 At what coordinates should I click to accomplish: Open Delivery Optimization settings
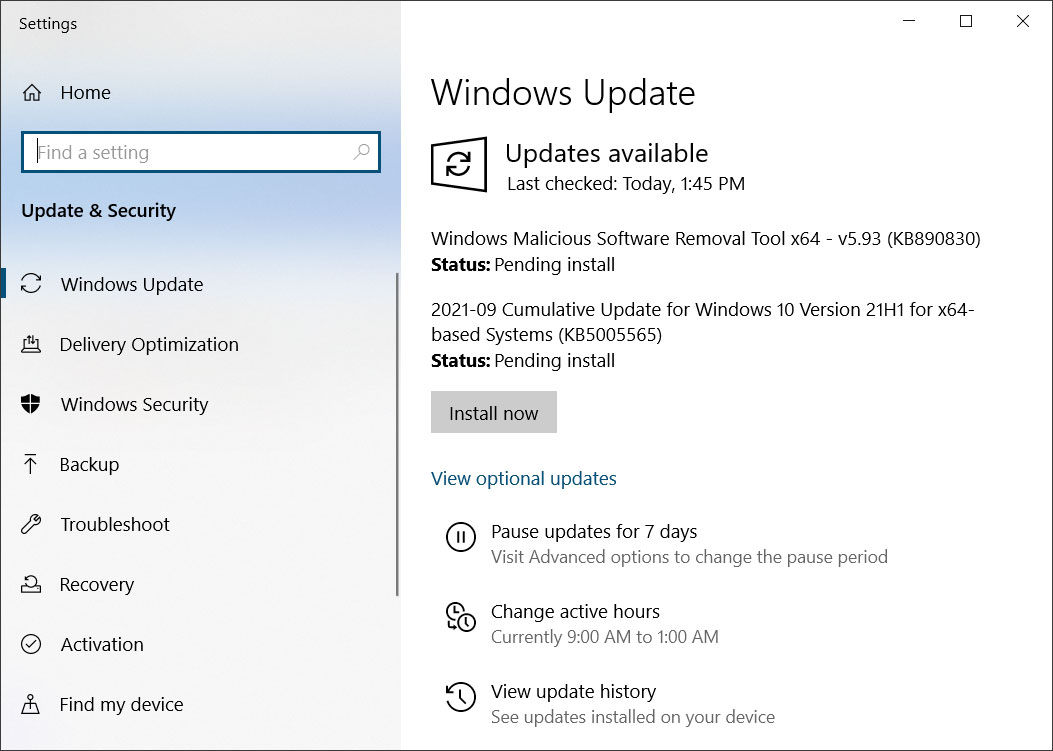(x=149, y=344)
